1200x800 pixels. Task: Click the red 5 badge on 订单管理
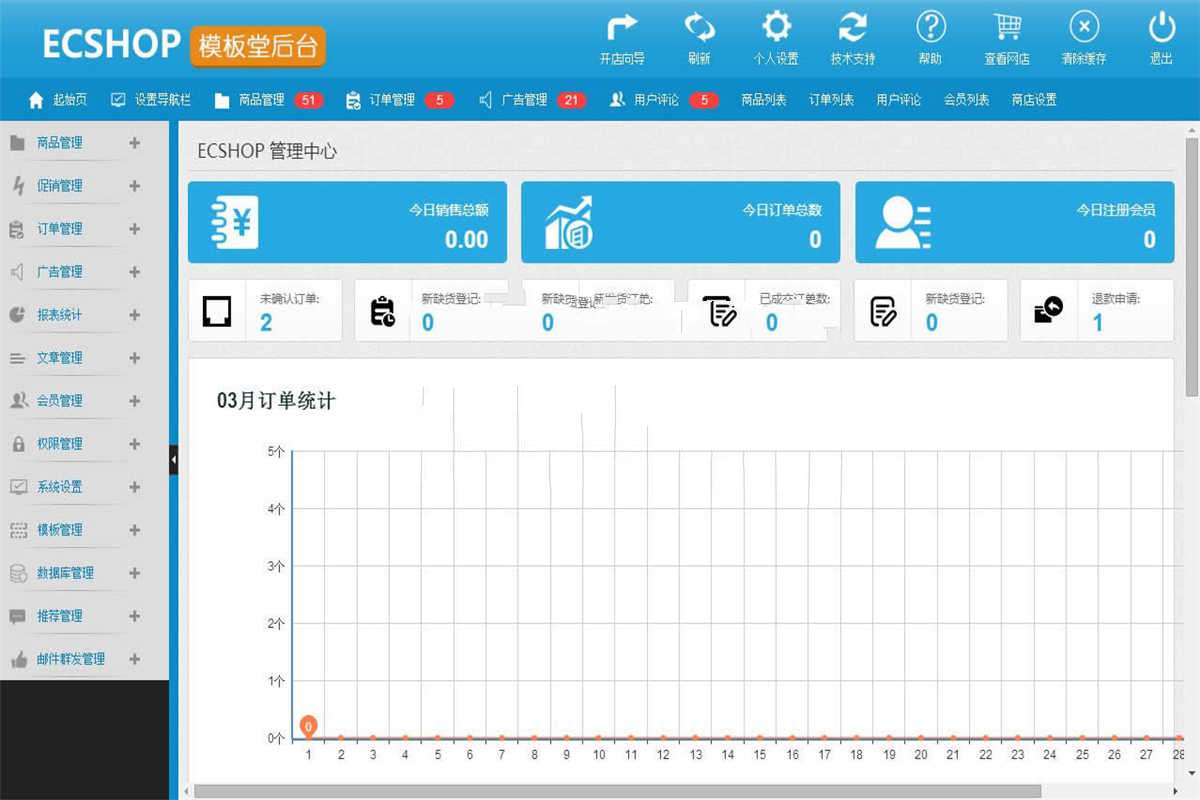point(439,100)
